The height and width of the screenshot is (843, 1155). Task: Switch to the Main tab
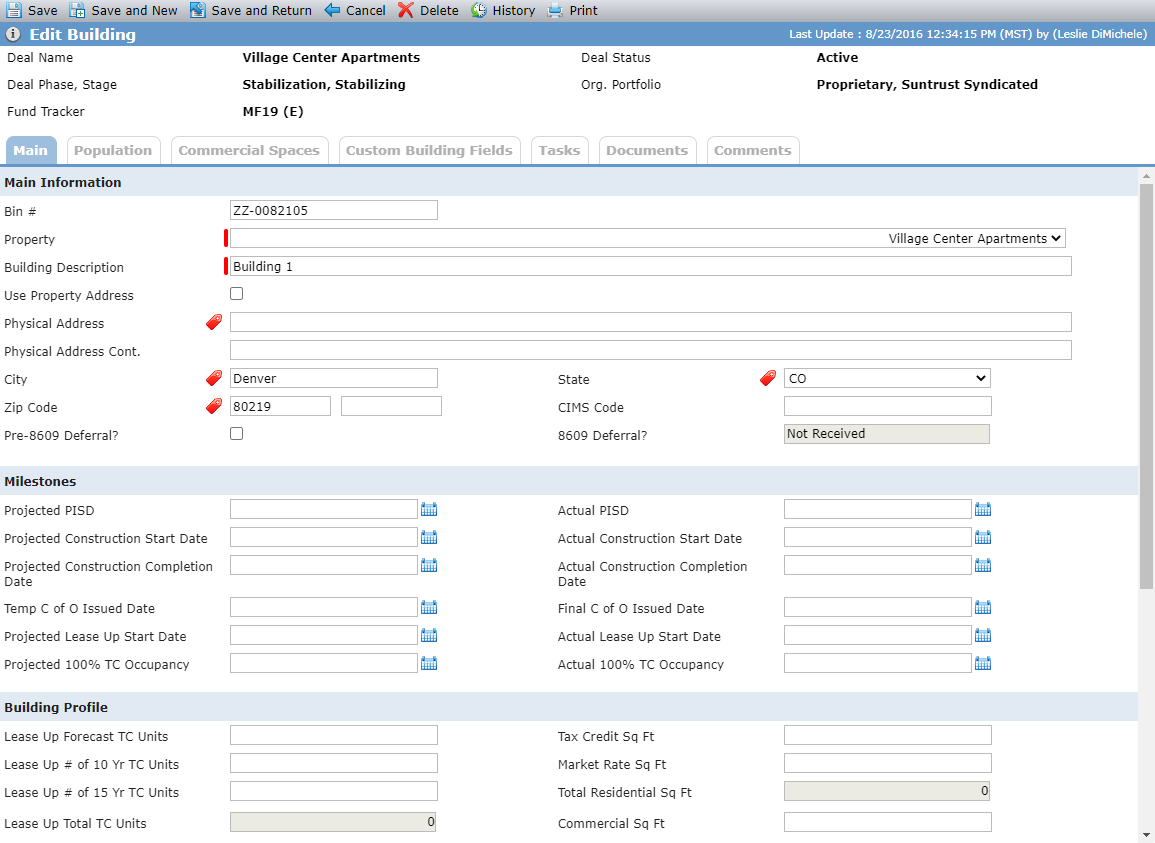(30, 150)
